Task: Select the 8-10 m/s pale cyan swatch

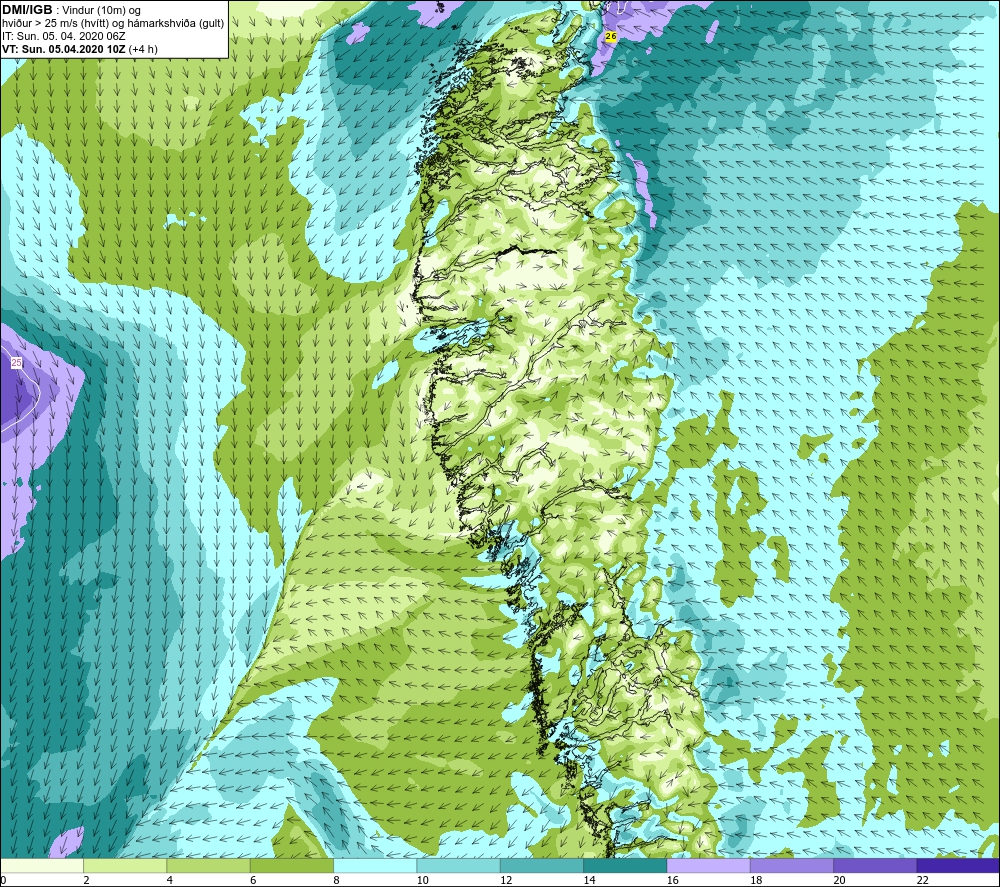Action: coord(375,865)
